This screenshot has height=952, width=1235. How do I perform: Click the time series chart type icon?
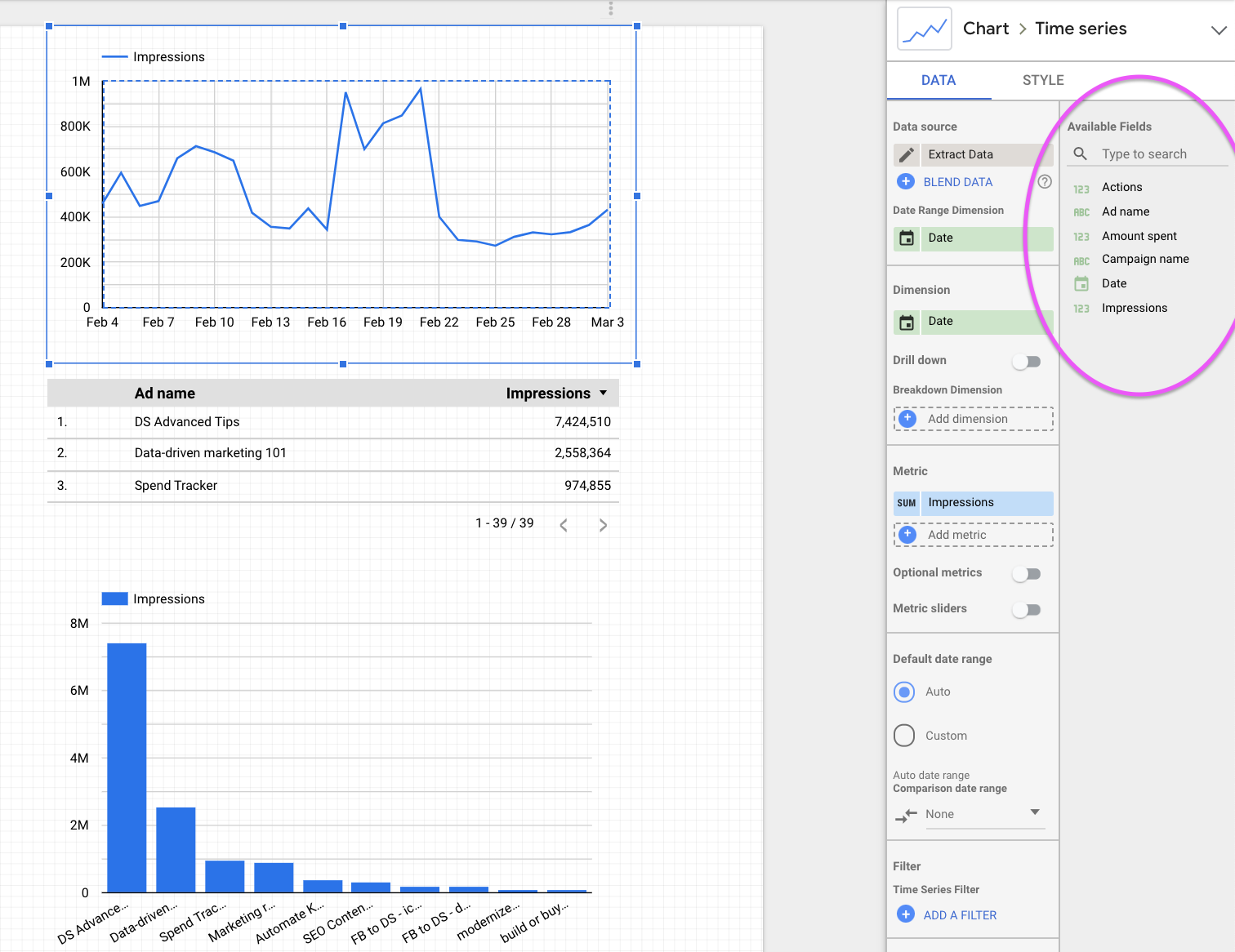tap(924, 29)
